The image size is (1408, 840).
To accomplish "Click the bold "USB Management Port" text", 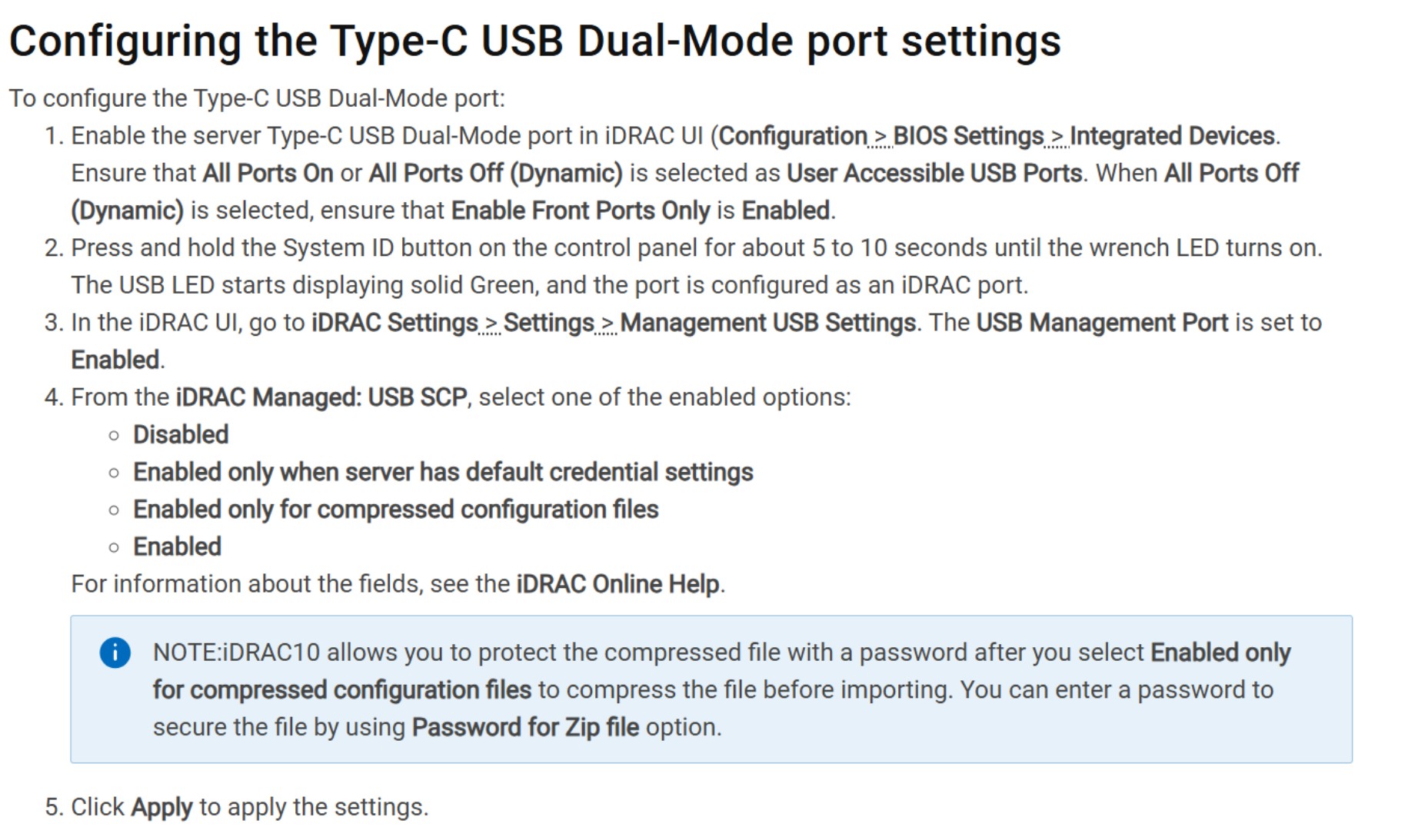I will pos(1101,323).
